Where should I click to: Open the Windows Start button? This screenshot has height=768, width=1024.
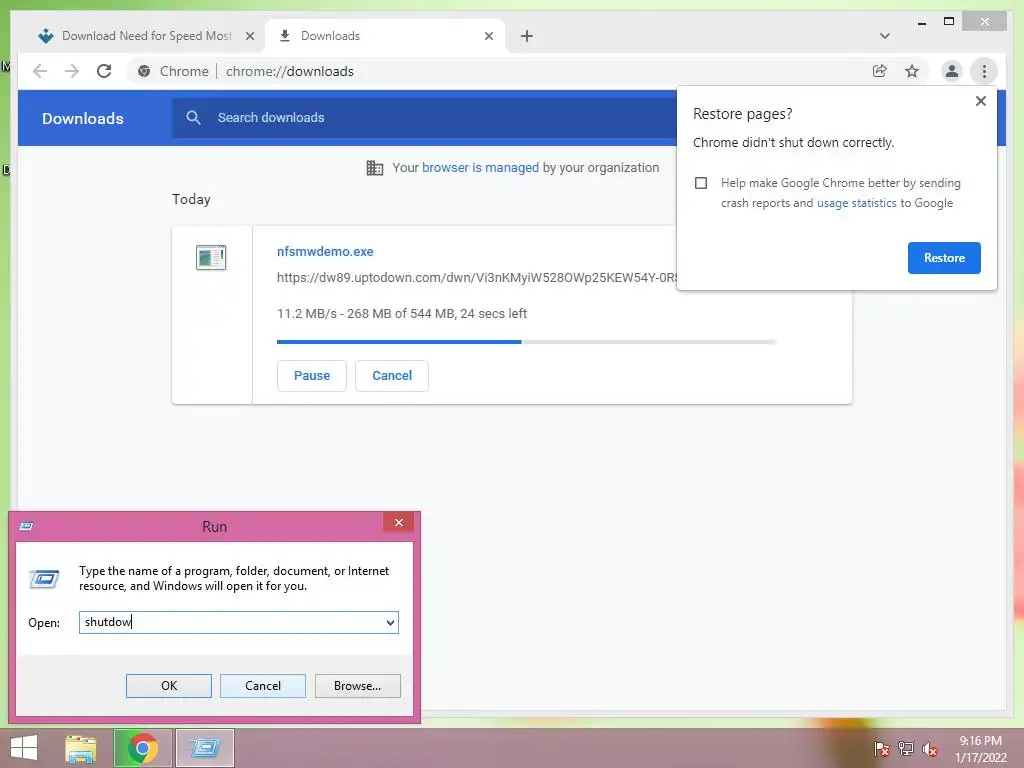(x=24, y=748)
